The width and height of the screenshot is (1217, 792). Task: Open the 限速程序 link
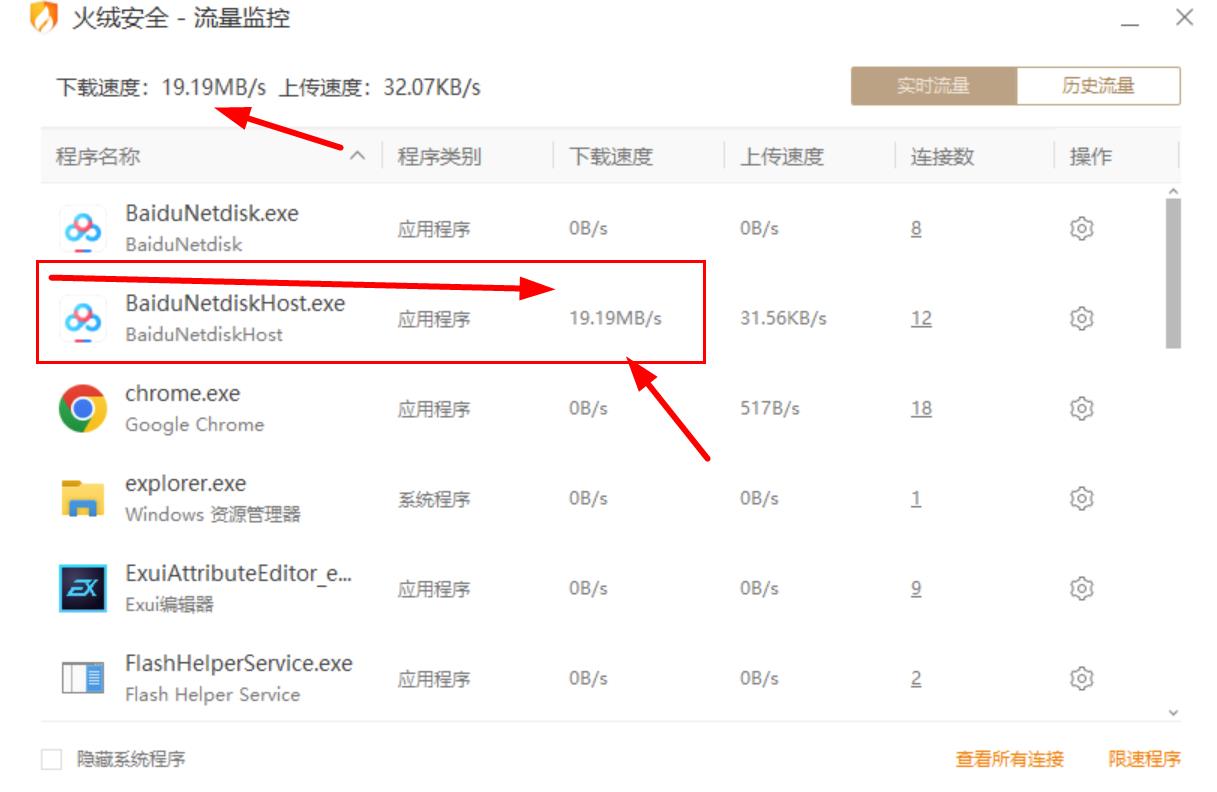(x=1144, y=759)
